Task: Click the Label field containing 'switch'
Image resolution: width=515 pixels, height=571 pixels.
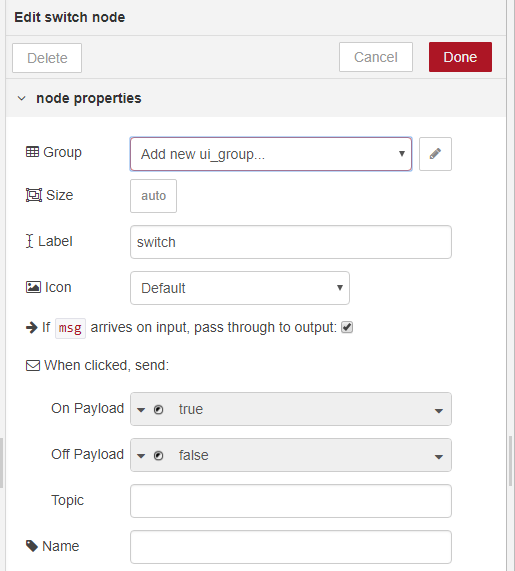Action: click(291, 242)
